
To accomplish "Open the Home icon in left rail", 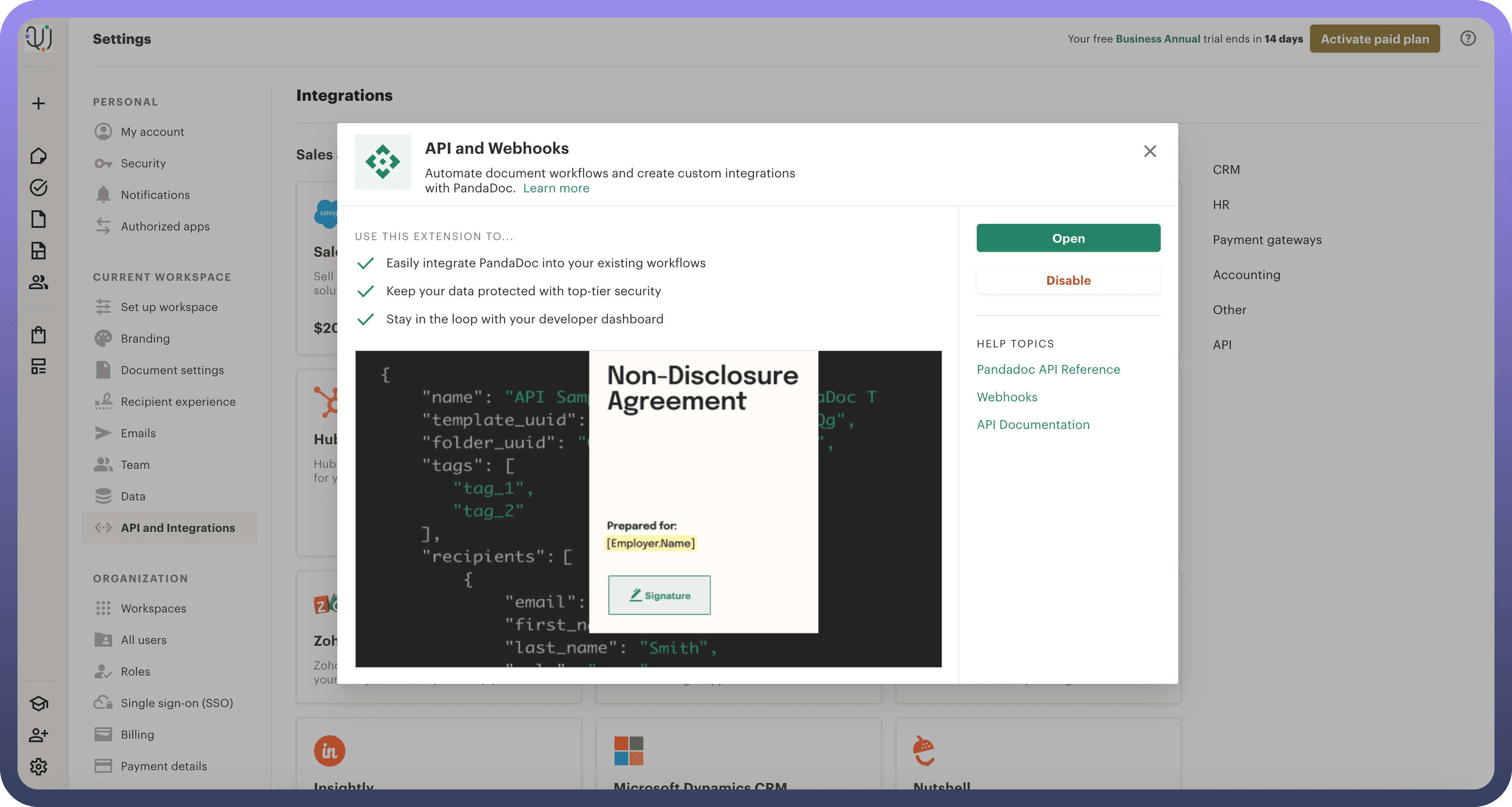I will point(39,156).
